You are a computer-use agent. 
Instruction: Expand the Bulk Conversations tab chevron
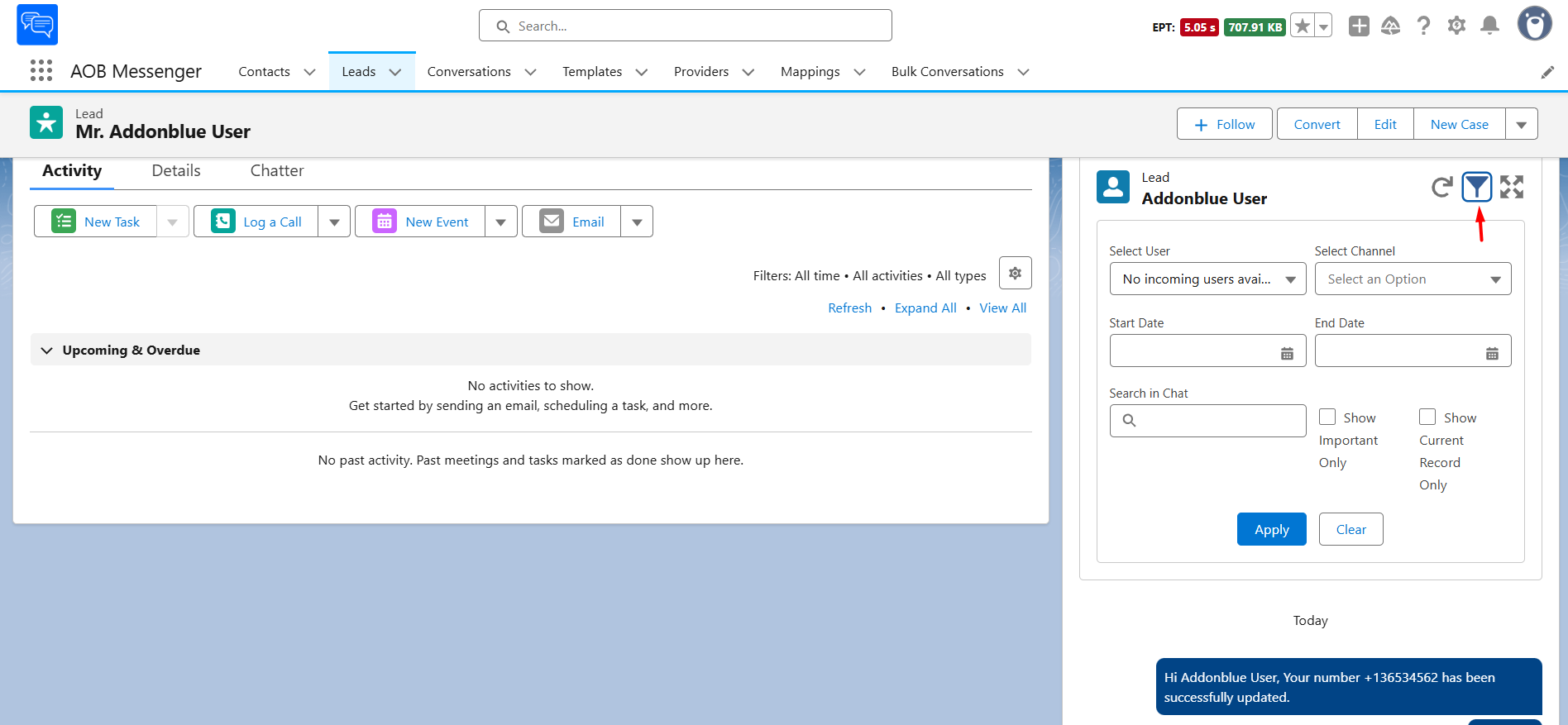click(1024, 72)
